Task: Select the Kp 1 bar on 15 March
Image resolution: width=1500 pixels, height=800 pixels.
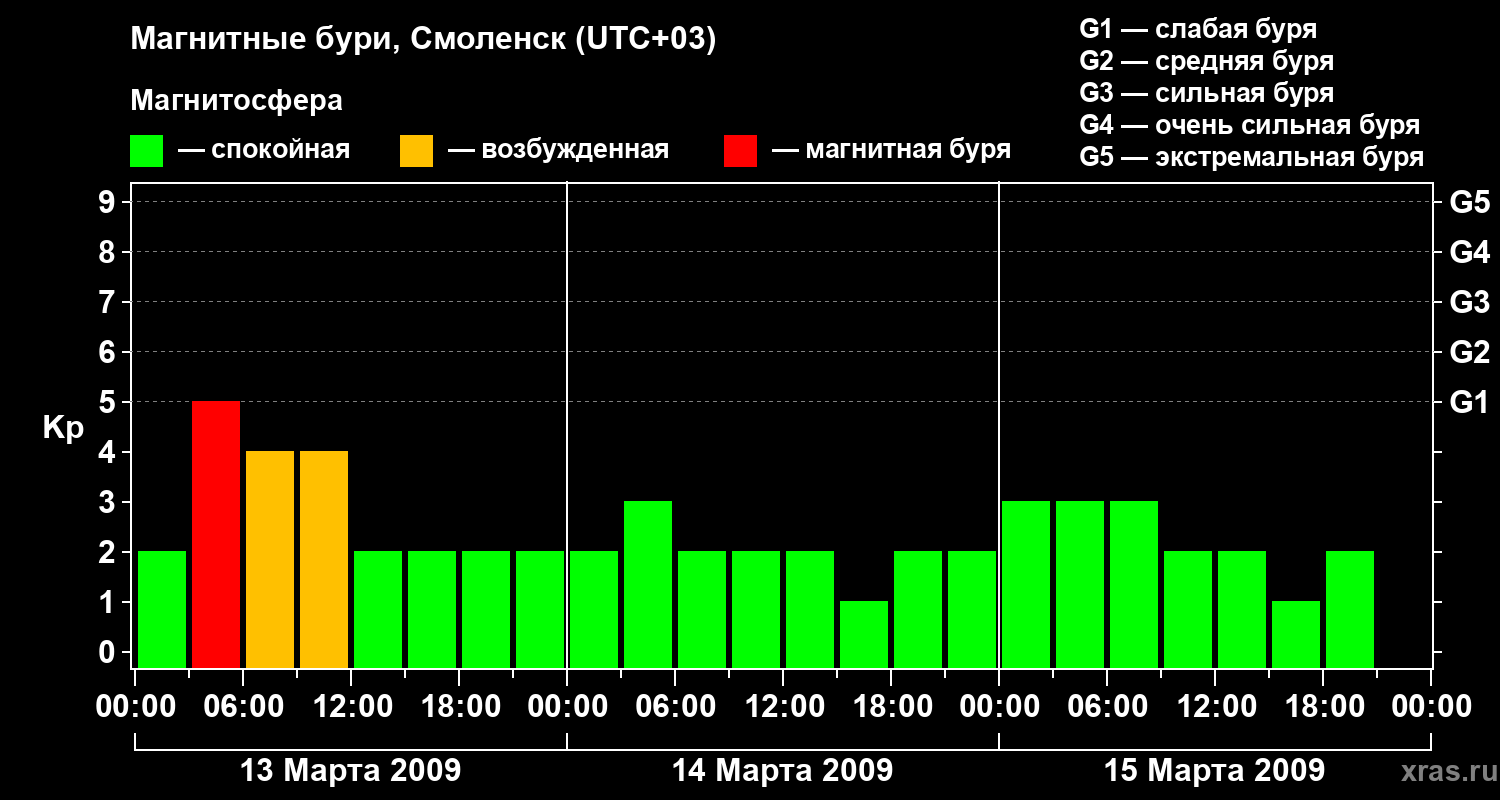Action: [x=1296, y=634]
